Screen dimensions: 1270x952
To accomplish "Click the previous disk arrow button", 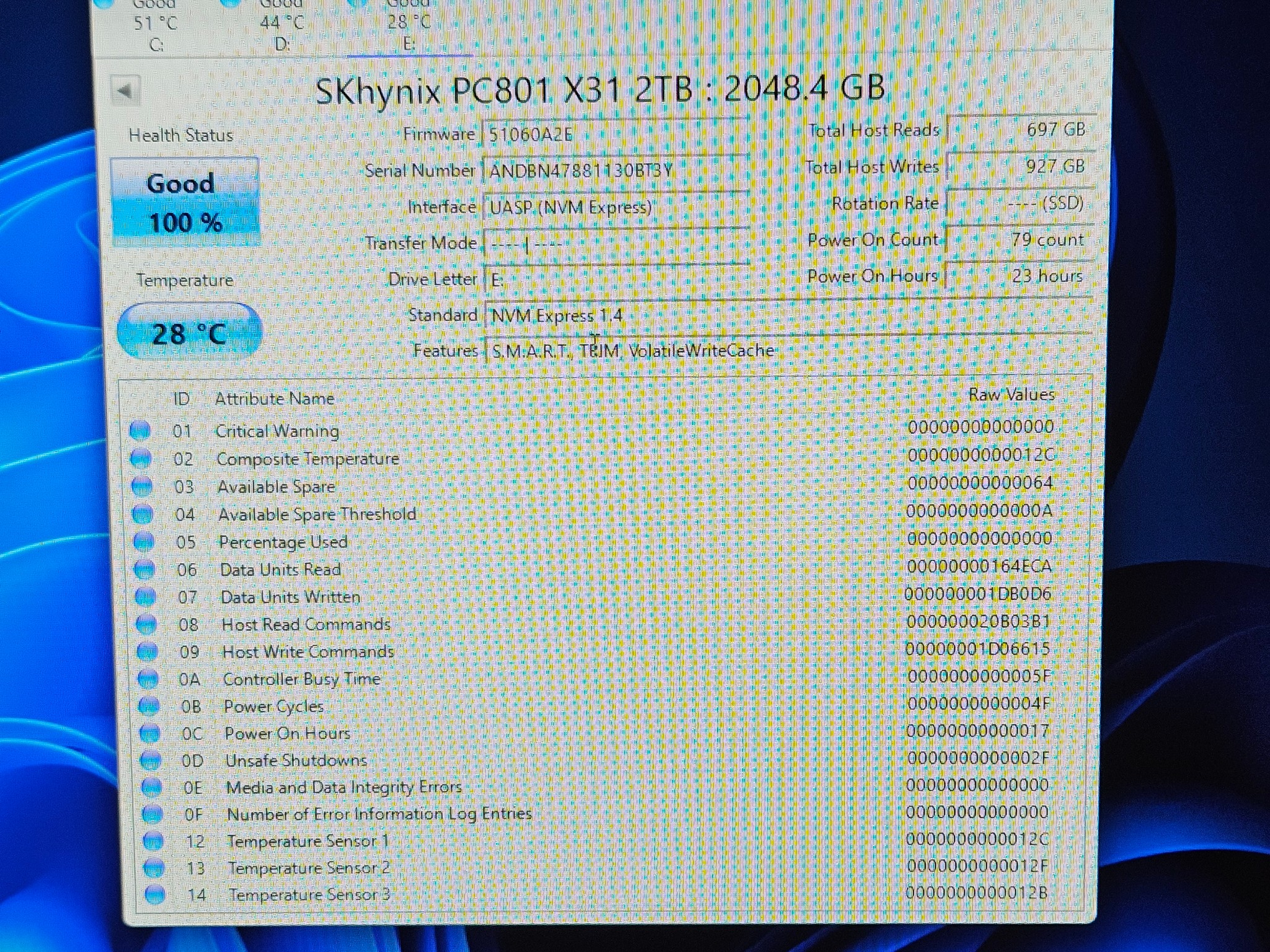I will [x=125, y=91].
